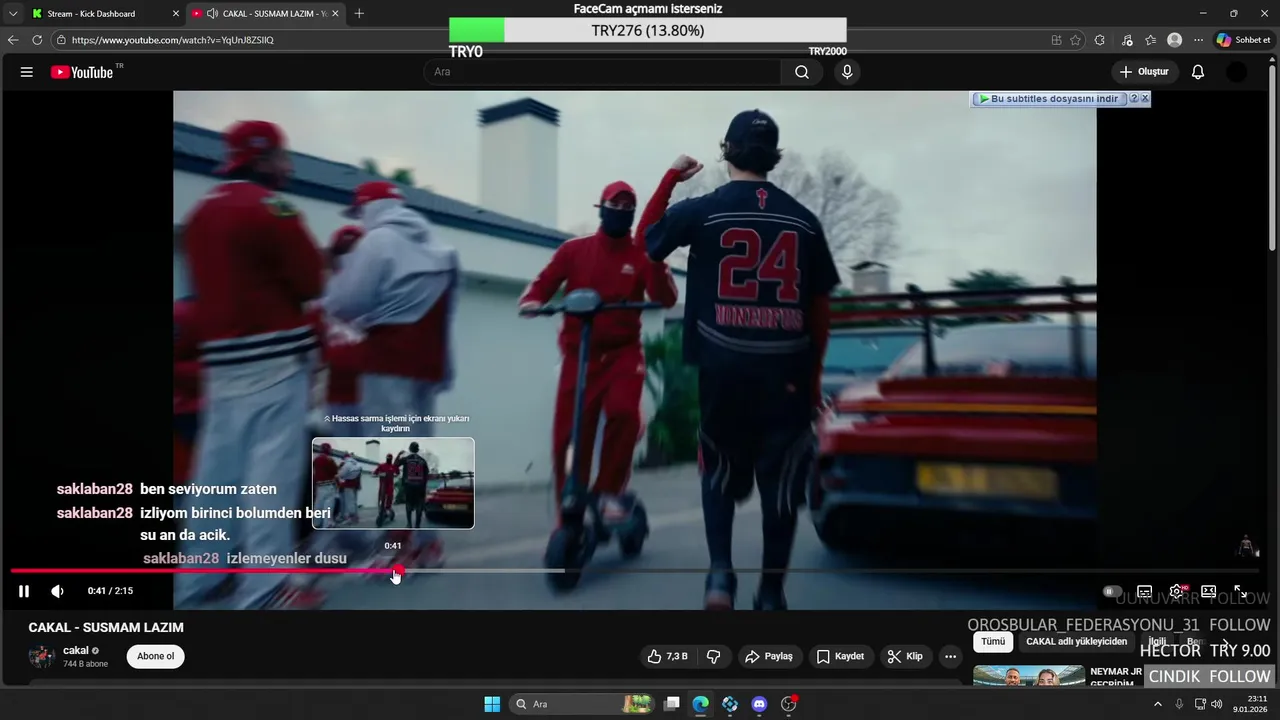This screenshot has width=1280, height=720.
Task: Click the address bar URL
Action: 172,40
